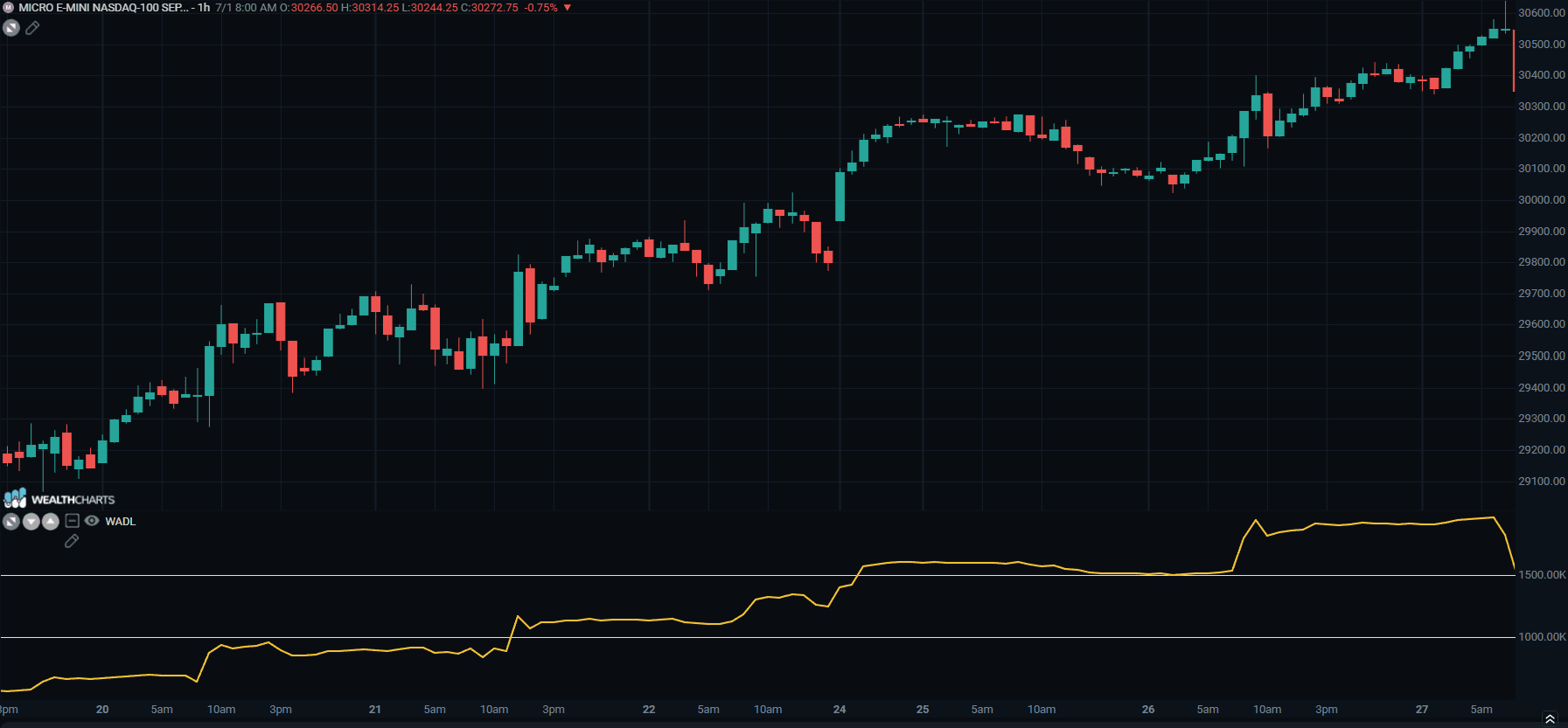Click the WealthCharts logo

59,499
